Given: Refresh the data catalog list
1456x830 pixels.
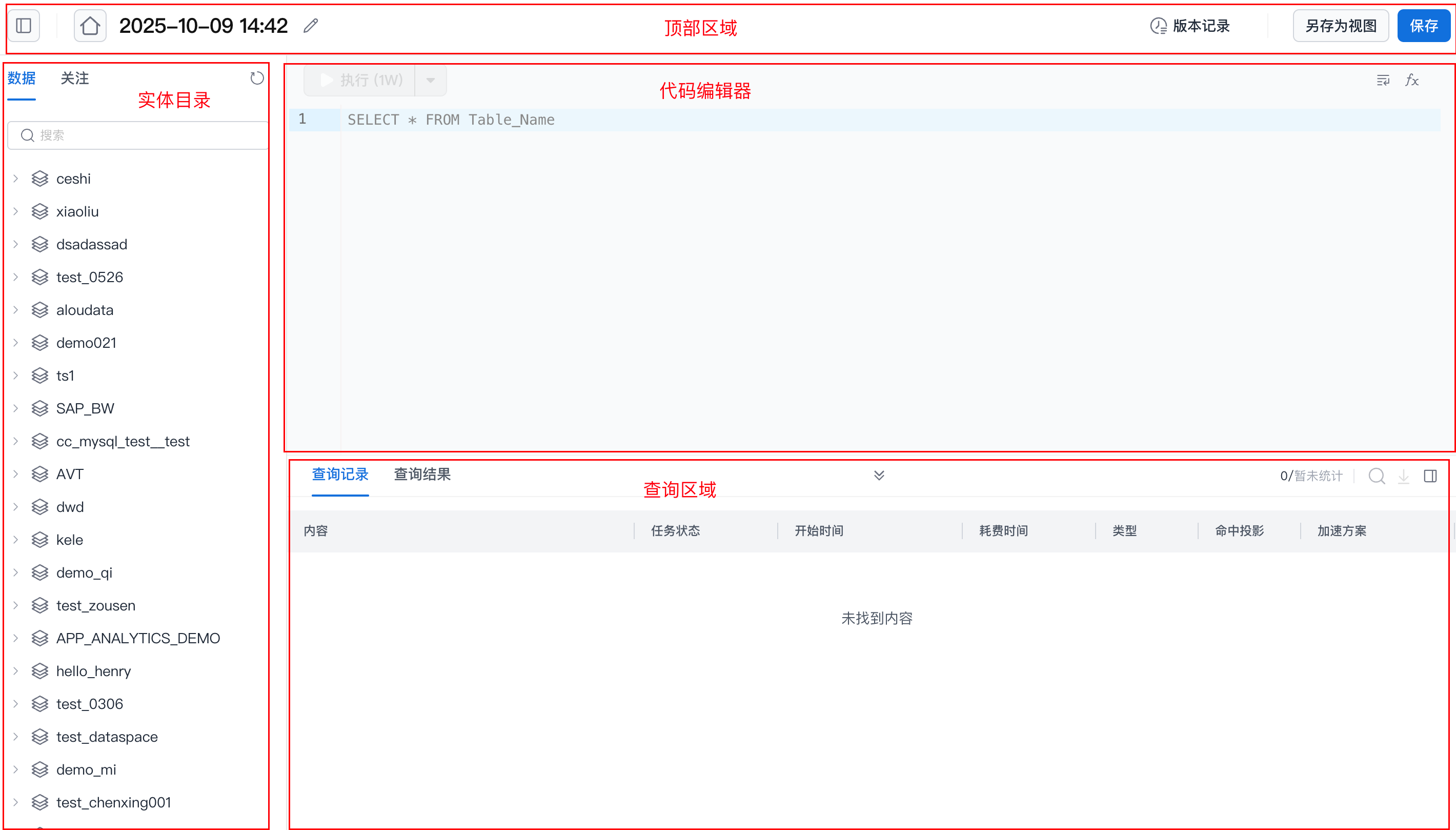Looking at the screenshot, I should 257,78.
